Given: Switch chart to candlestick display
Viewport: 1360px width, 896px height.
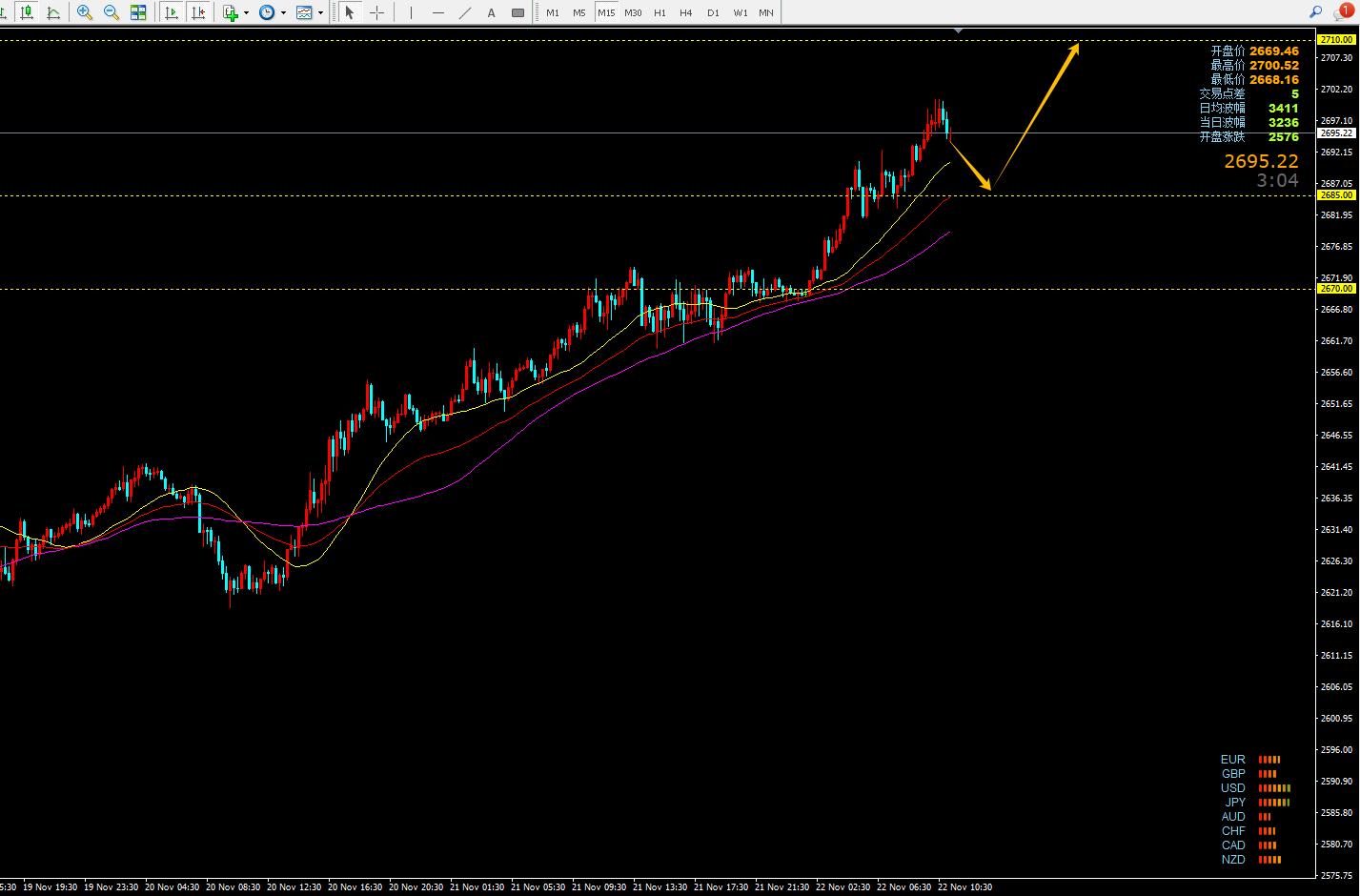Looking at the screenshot, I should [27, 12].
